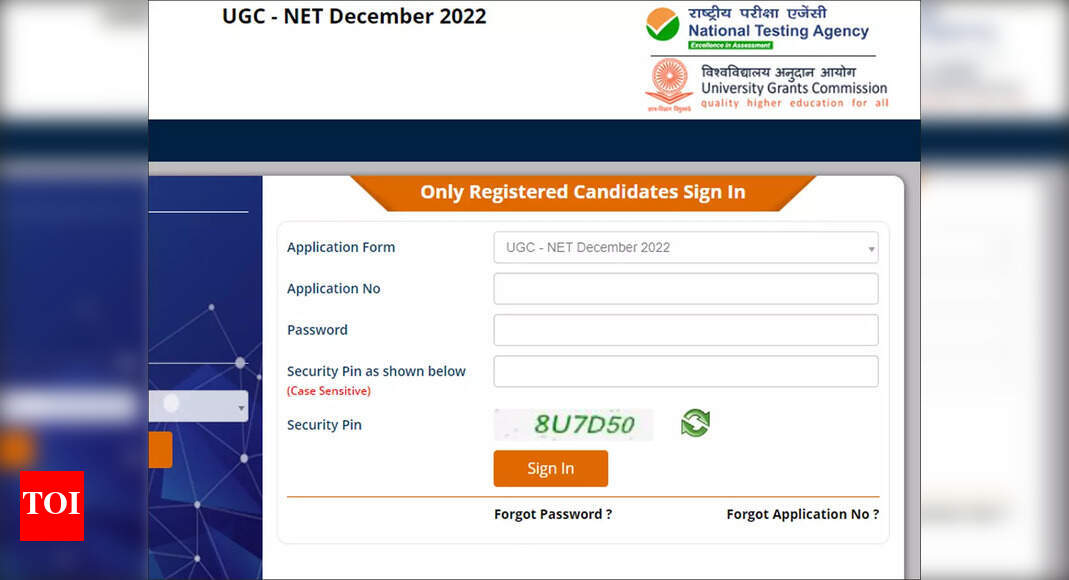Click the University Grants Commission emblem

(x=669, y=82)
